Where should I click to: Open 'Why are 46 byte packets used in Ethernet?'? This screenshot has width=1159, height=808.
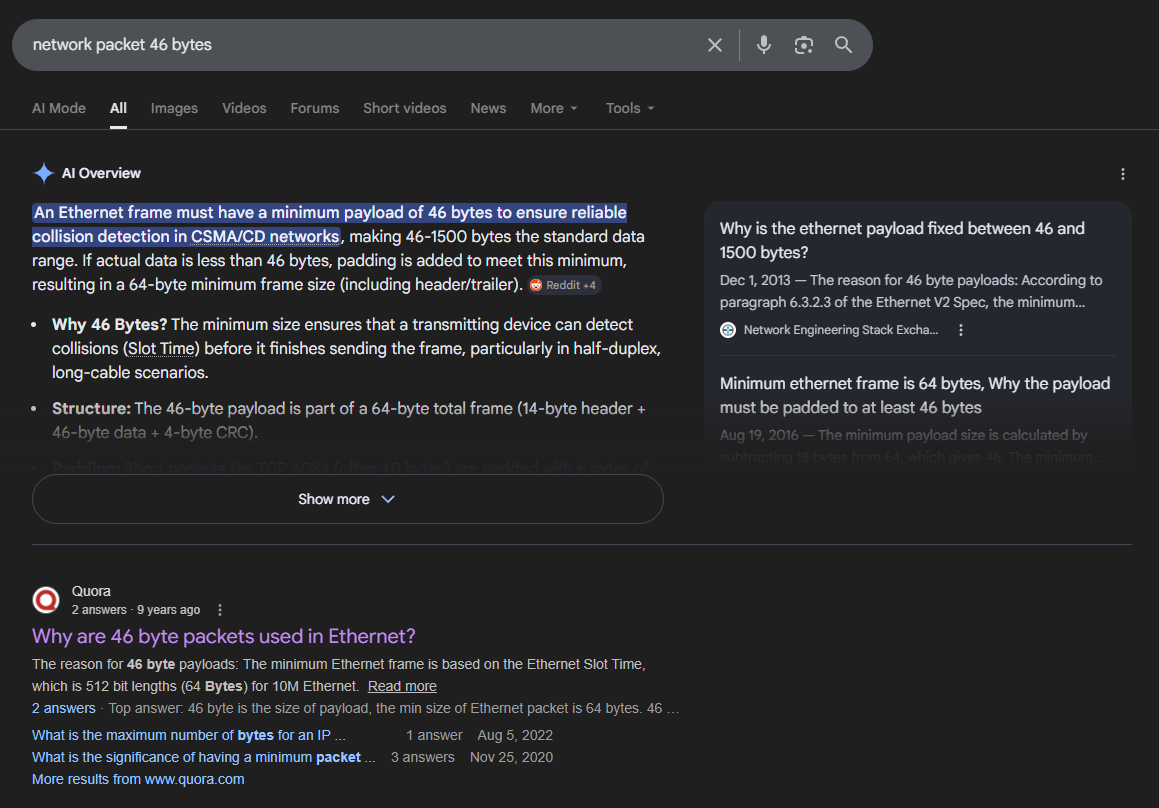pyautogui.click(x=223, y=636)
